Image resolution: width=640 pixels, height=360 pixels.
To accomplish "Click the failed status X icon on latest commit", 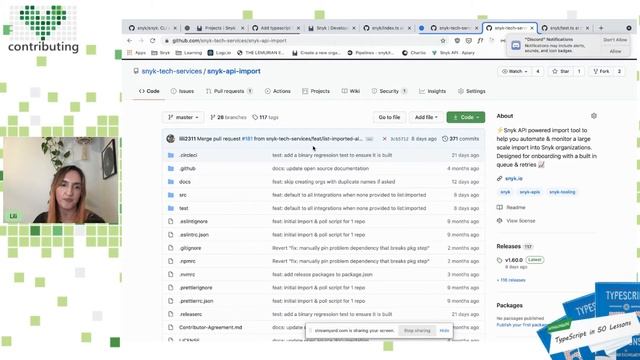I will click(x=384, y=139).
